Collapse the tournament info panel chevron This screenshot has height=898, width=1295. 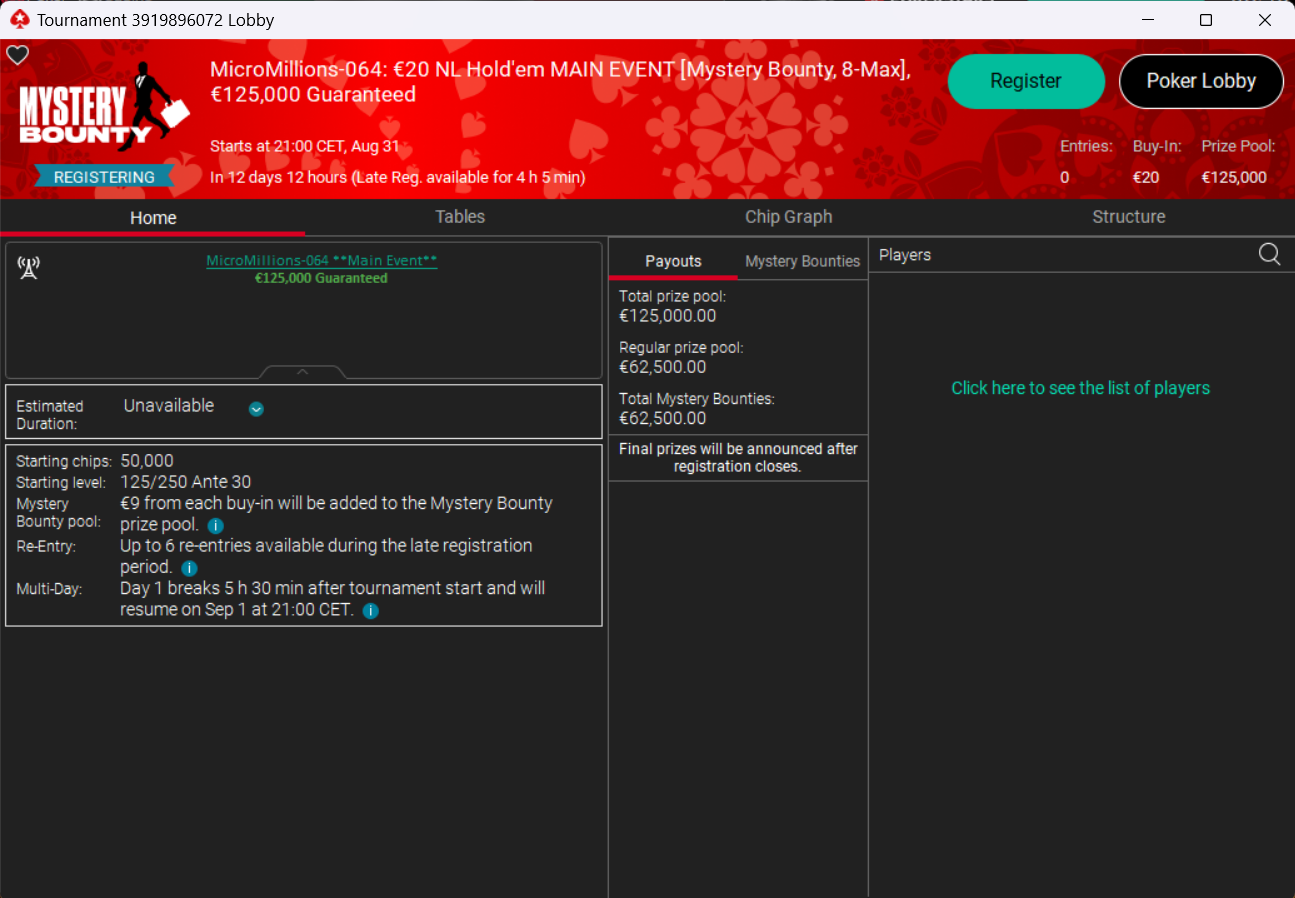[303, 372]
